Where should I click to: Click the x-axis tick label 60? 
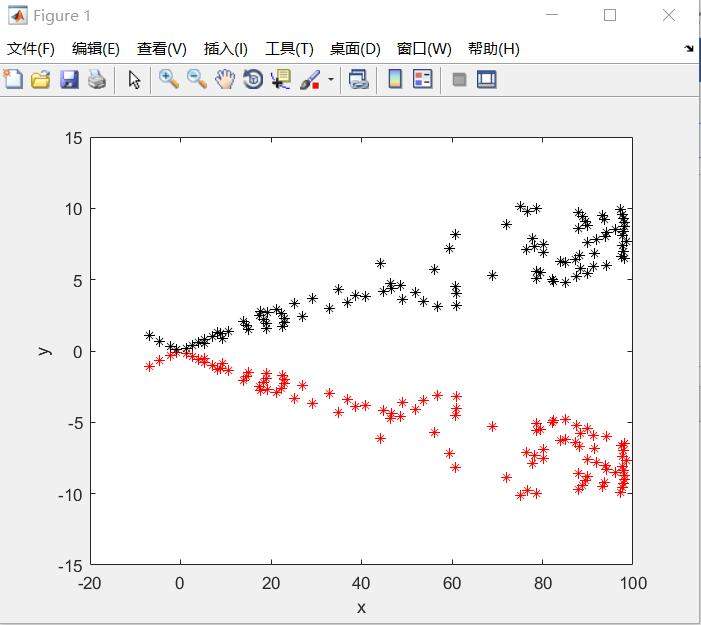coord(452,583)
